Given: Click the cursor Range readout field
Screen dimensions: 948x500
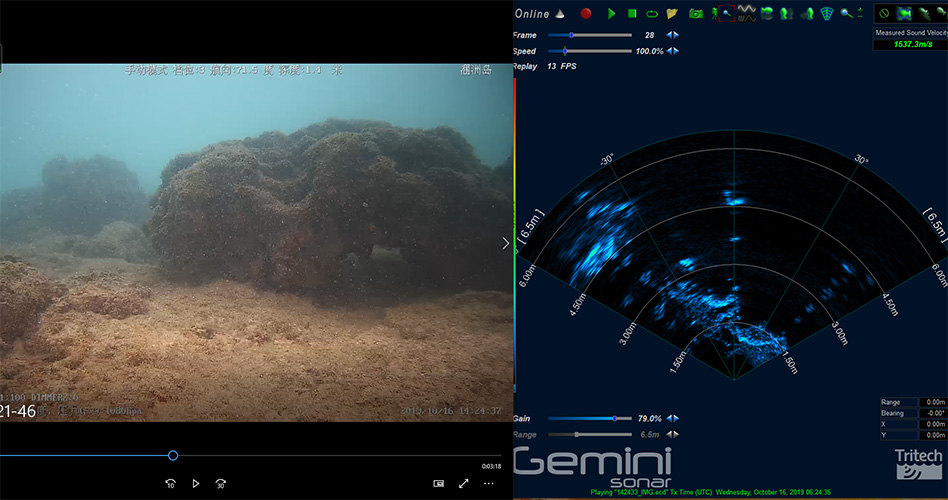Looking at the screenshot, I should click(x=932, y=402).
